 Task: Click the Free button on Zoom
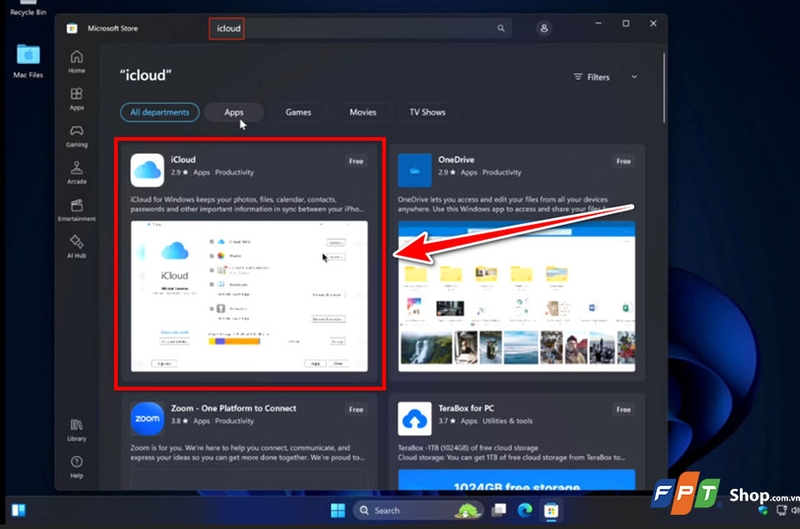click(x=356, y=410)
